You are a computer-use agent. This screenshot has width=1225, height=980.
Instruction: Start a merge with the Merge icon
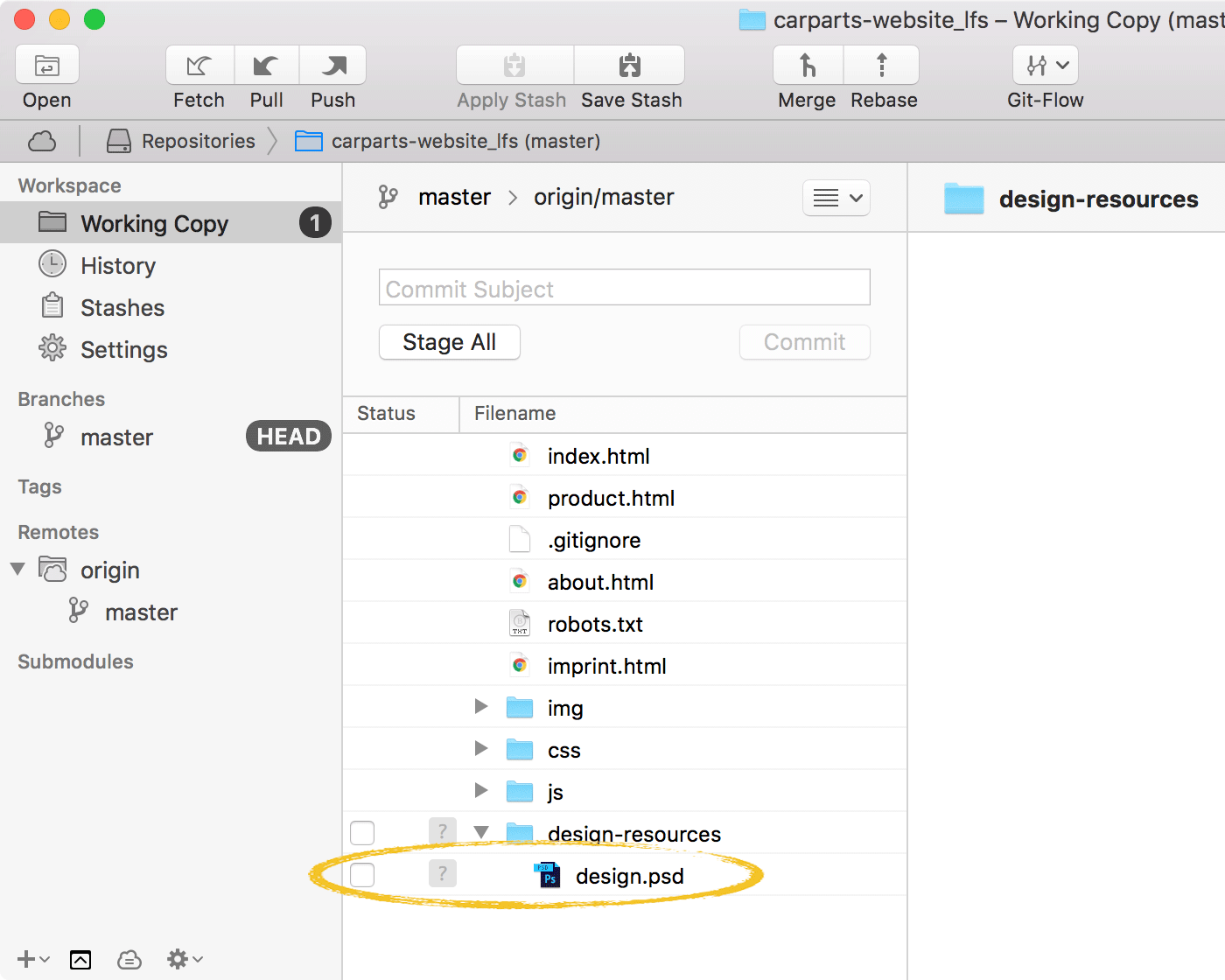pyautogui.click(x=808, y=66)
